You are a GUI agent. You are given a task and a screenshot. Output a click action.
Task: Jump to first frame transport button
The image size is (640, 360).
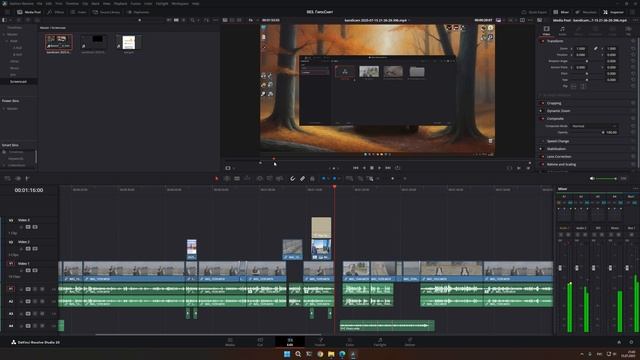tap(356, 168)
